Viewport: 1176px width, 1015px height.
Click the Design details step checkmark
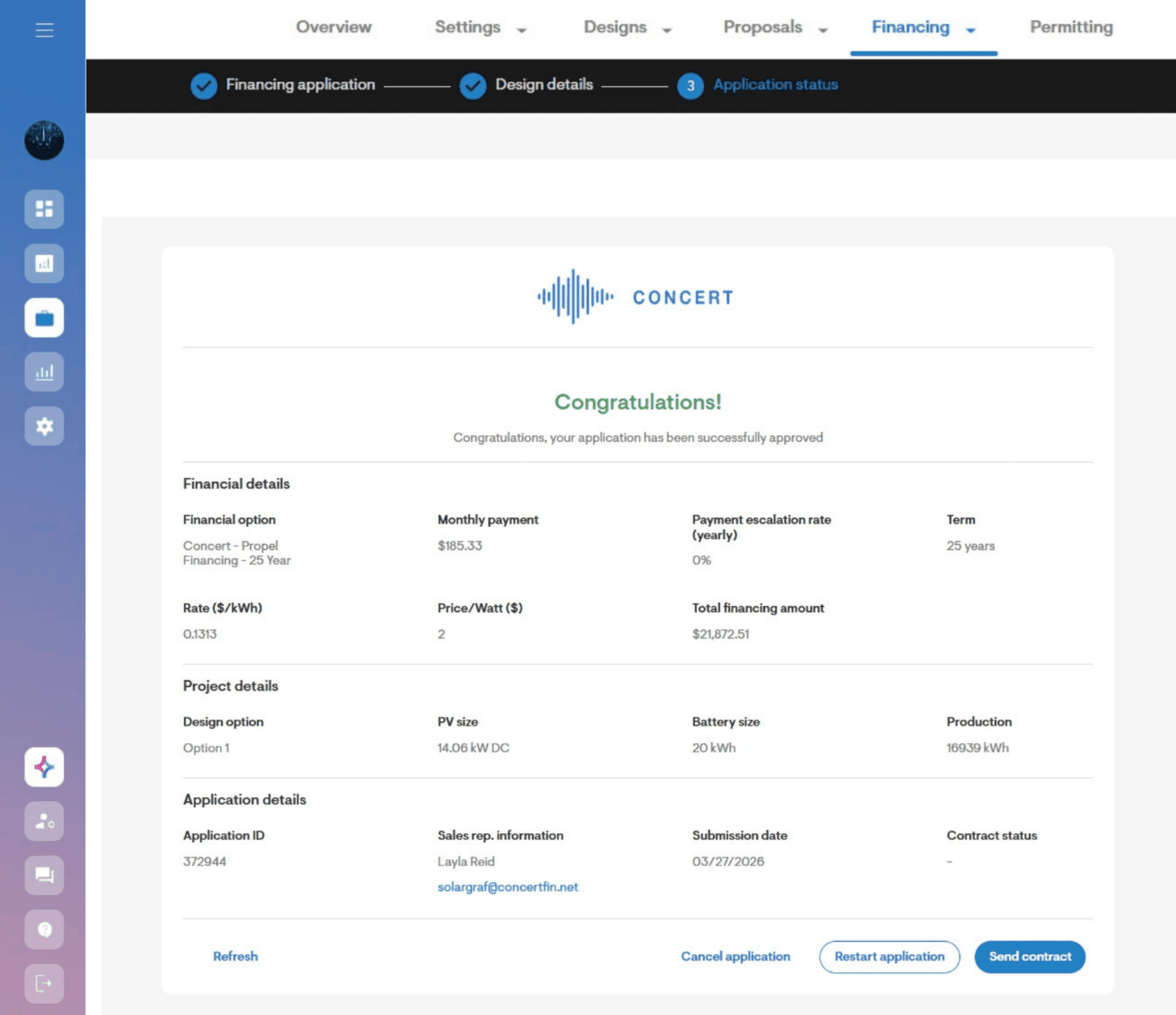[473, 86]
